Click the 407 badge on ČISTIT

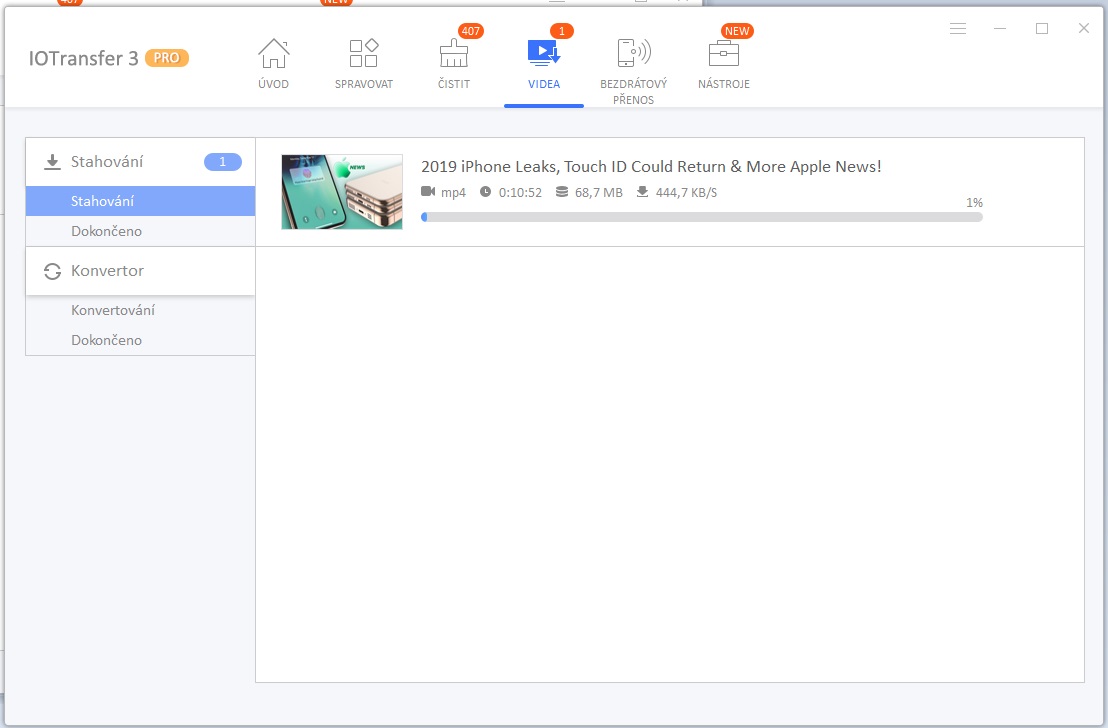pyautogui.click(x=471, y=31)
